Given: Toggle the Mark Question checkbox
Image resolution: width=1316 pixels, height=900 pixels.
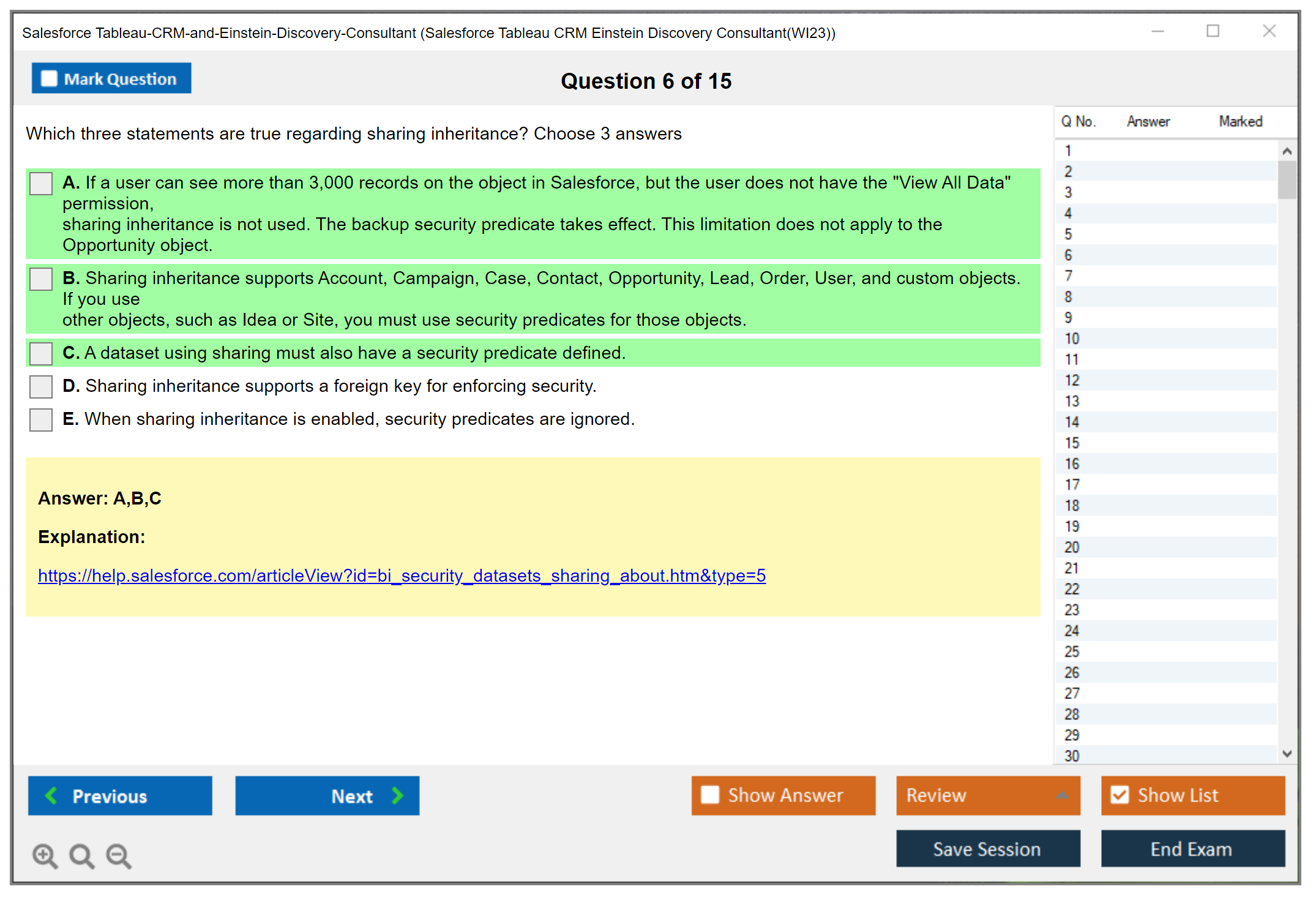Looking at the screenshot, I should [49, 78].
